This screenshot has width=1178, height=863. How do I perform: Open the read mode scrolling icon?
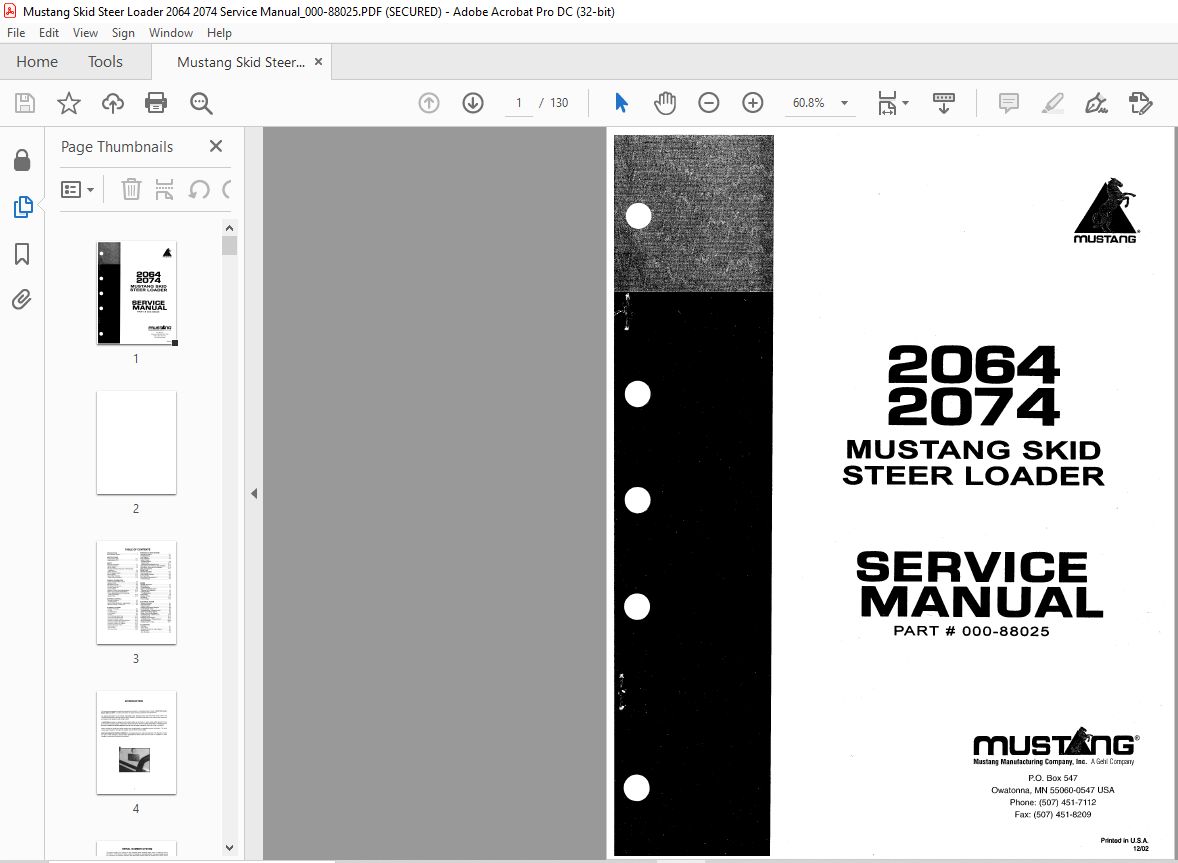[944, 103]
